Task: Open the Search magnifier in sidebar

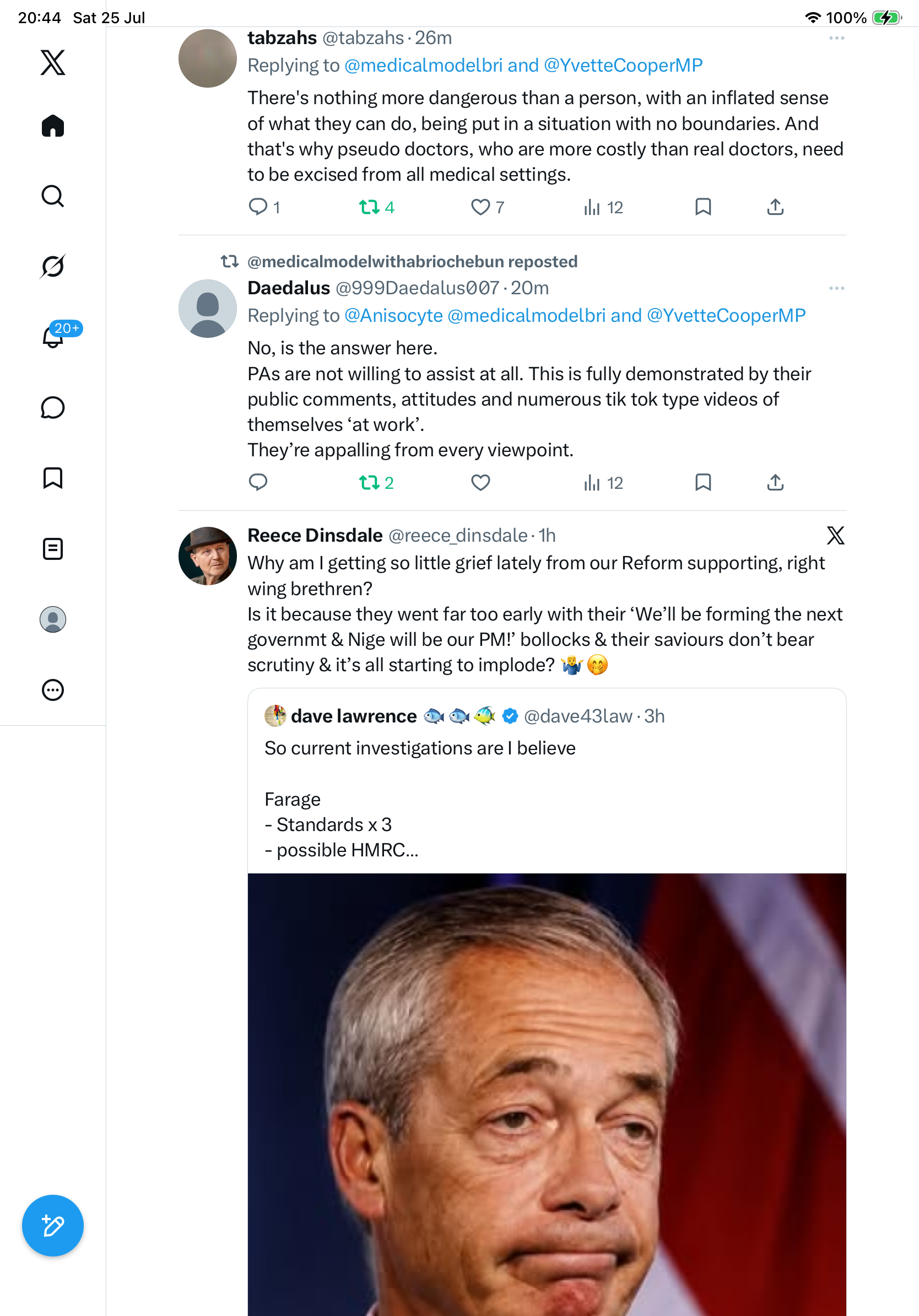Action: (53, 196)
